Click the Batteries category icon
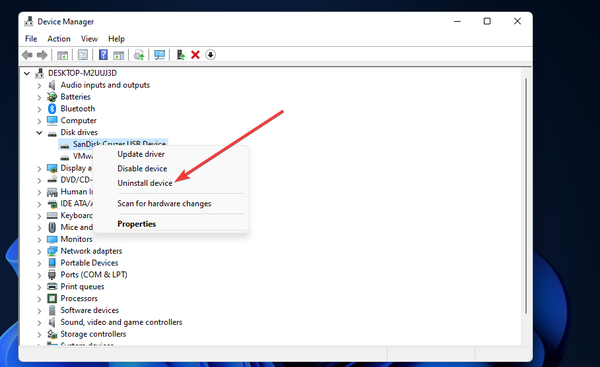 [52, 97]
